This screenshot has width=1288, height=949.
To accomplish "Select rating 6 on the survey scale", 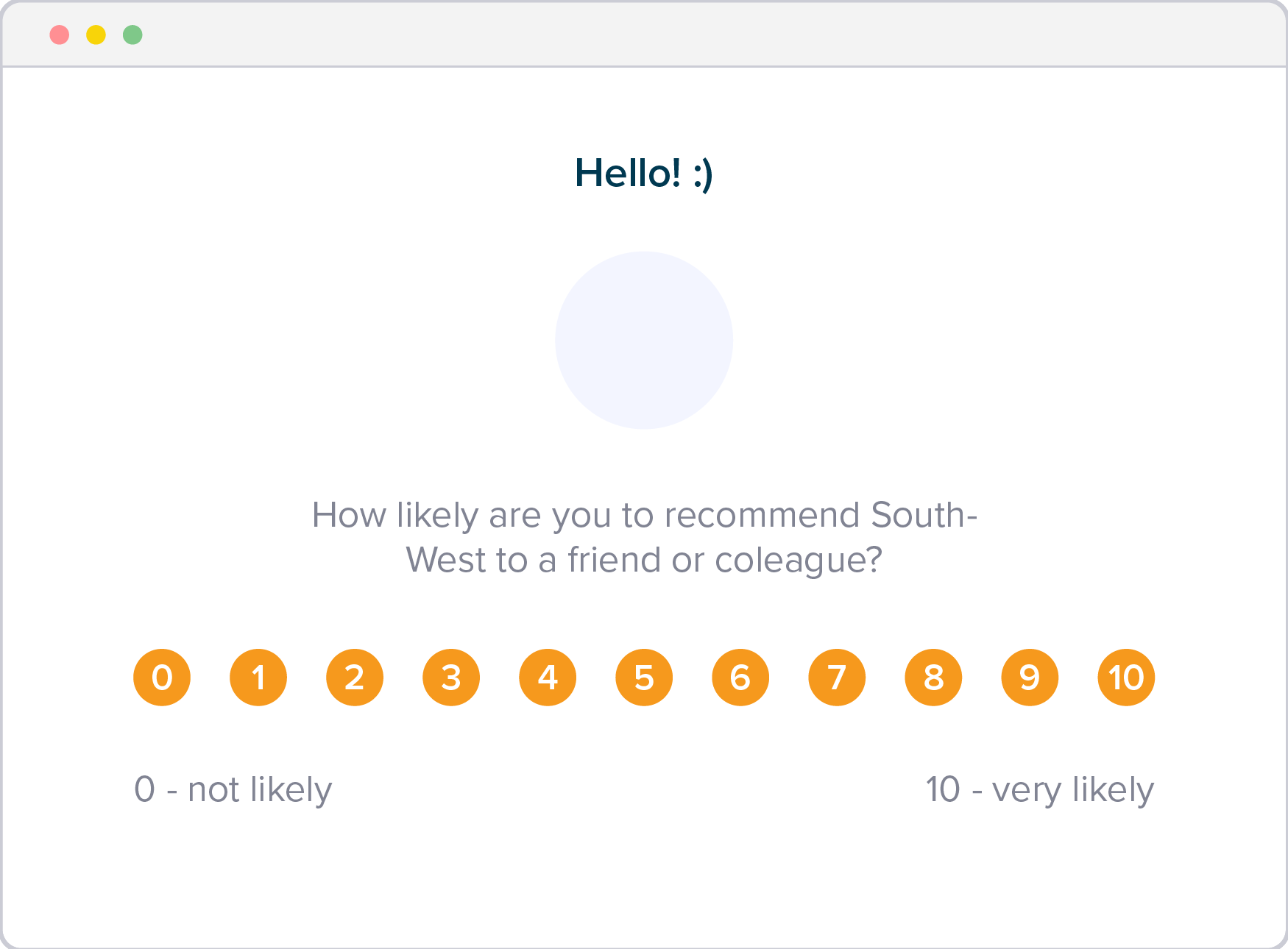I will pyautogui.click(x=740, y=678).
